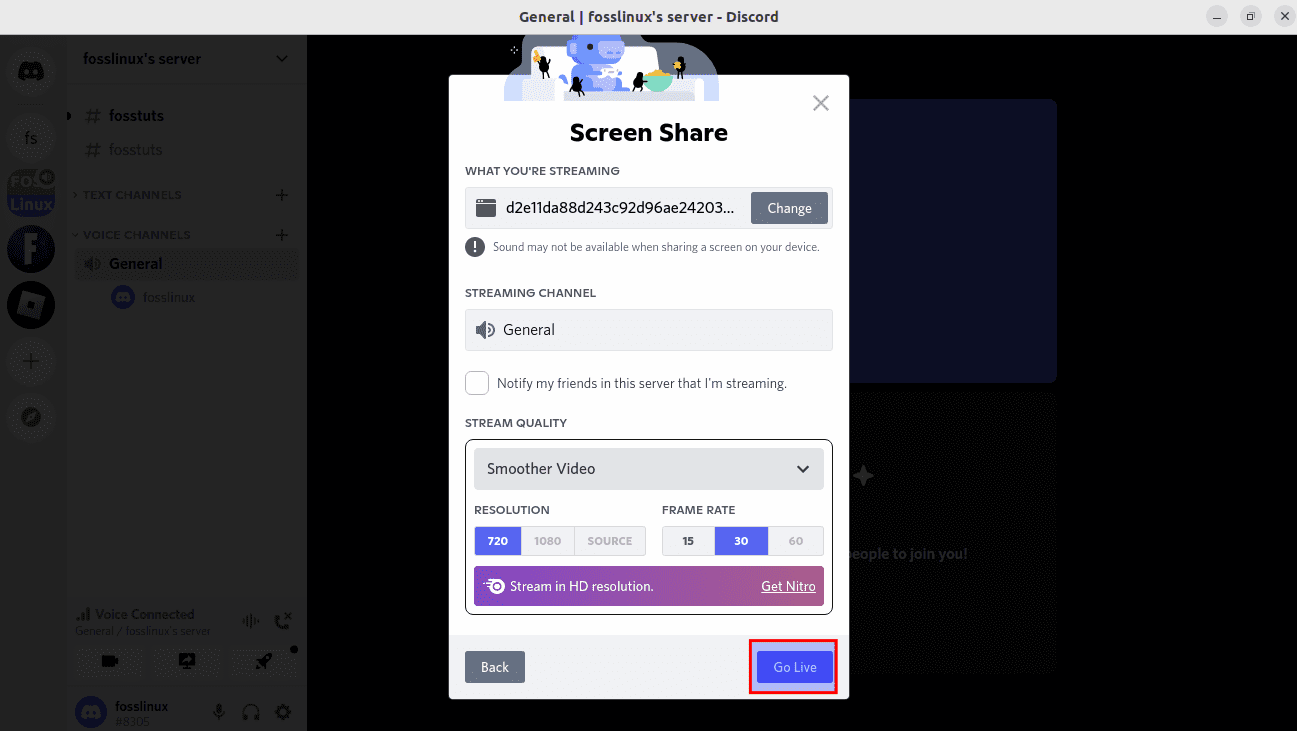Click the share screen monitor icon
The image size is (1297, 731).
(x=187, y=661)
